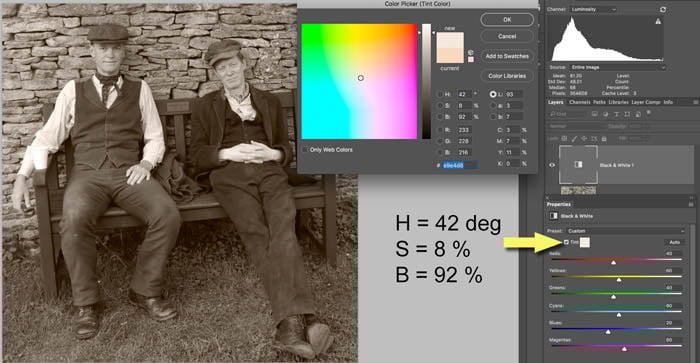
Task: Select the L lightness radio button
Action: 493,94
